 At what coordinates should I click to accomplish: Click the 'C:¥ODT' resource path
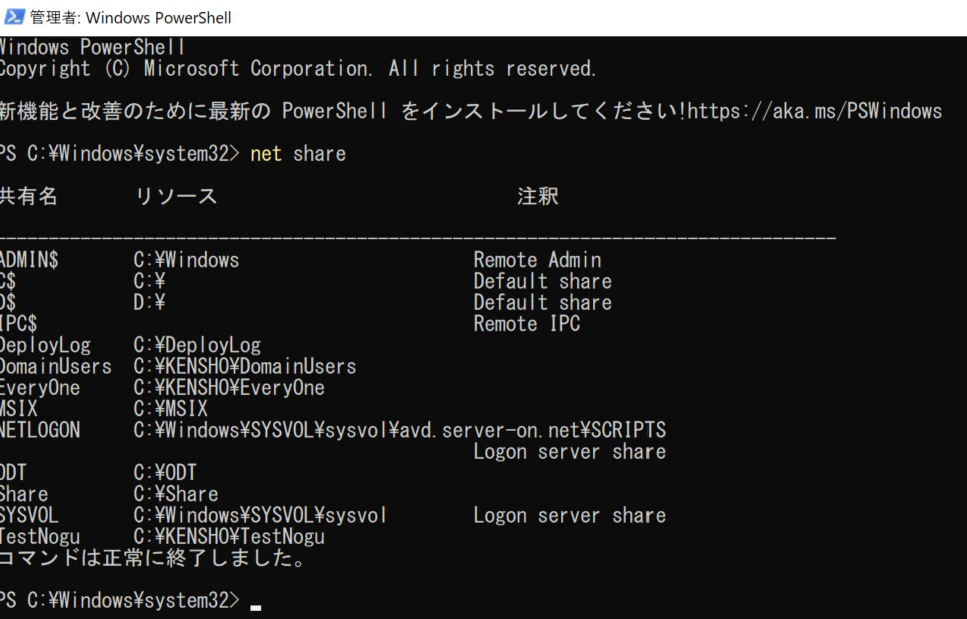[x=165, y=473]
